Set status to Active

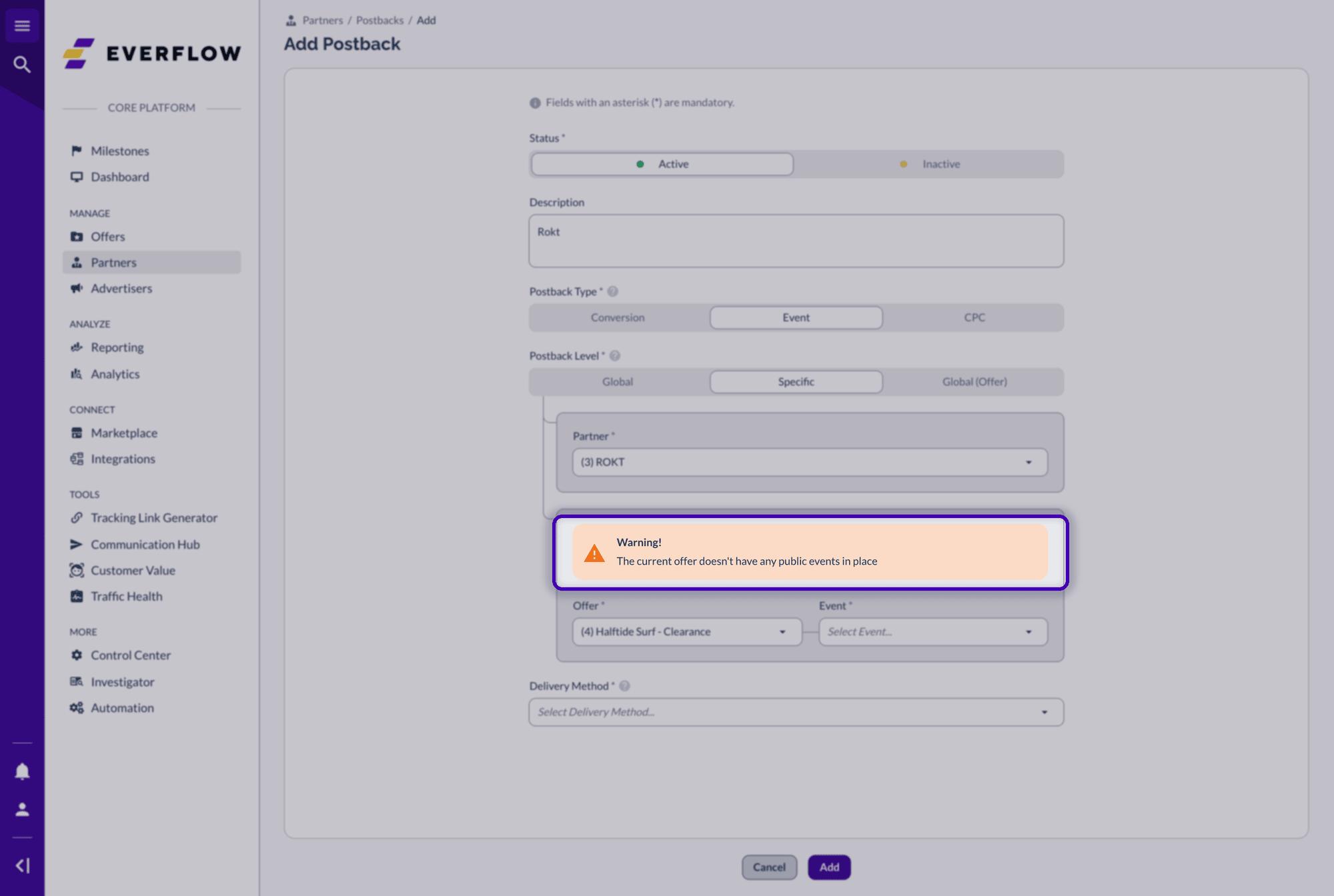[662, 164]
